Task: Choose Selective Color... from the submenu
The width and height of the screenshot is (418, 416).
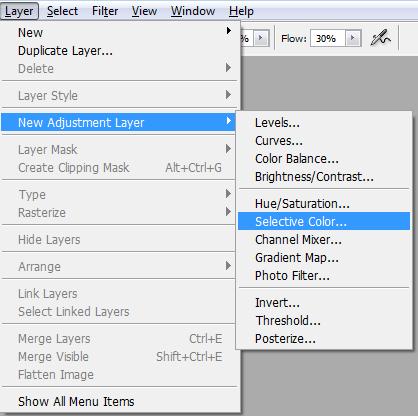Action: pyautogui.click(x=324, y=221)
